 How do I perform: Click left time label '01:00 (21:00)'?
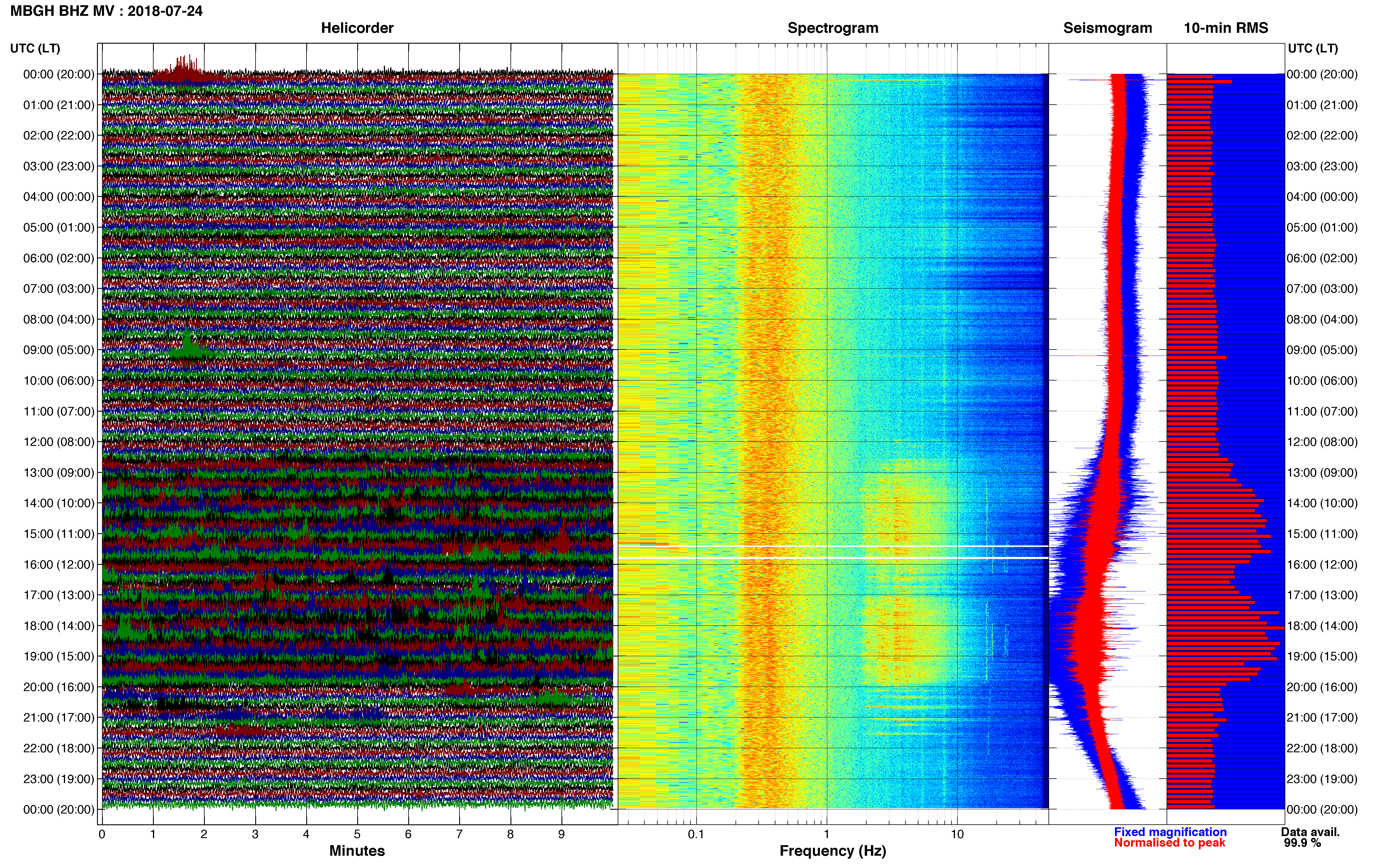(x=59, y=105)
